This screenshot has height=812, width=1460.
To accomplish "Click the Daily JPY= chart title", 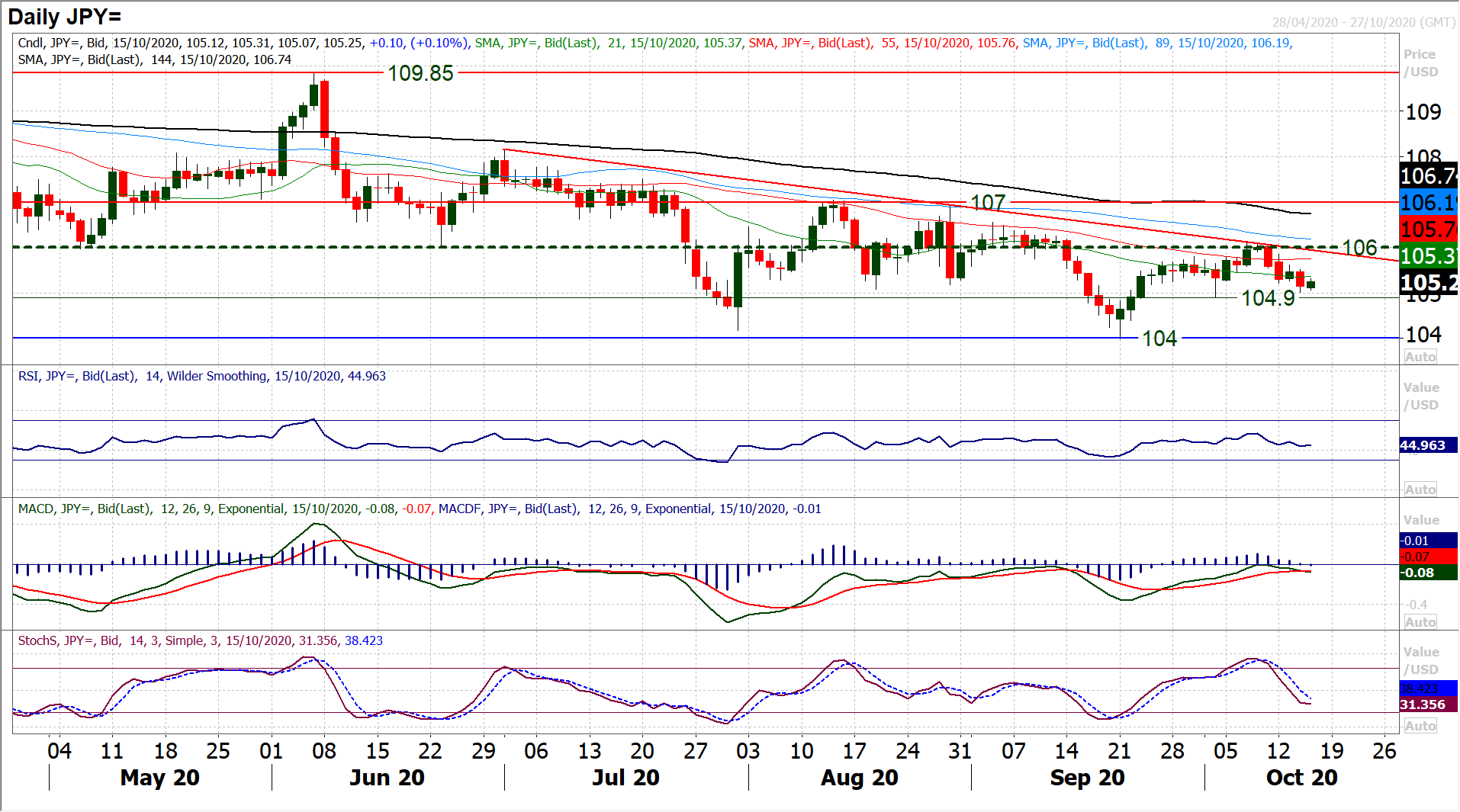I will [65, 17].
